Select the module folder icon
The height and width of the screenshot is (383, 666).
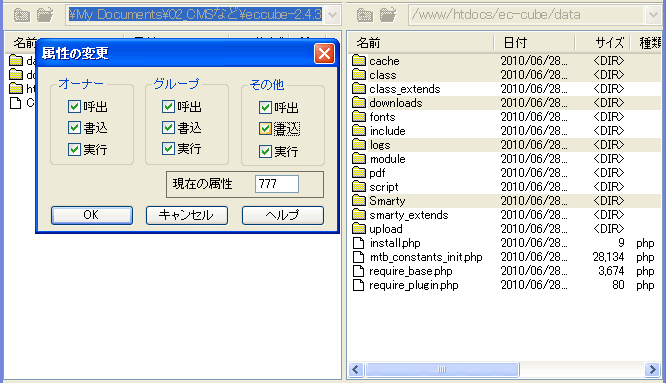359,158
